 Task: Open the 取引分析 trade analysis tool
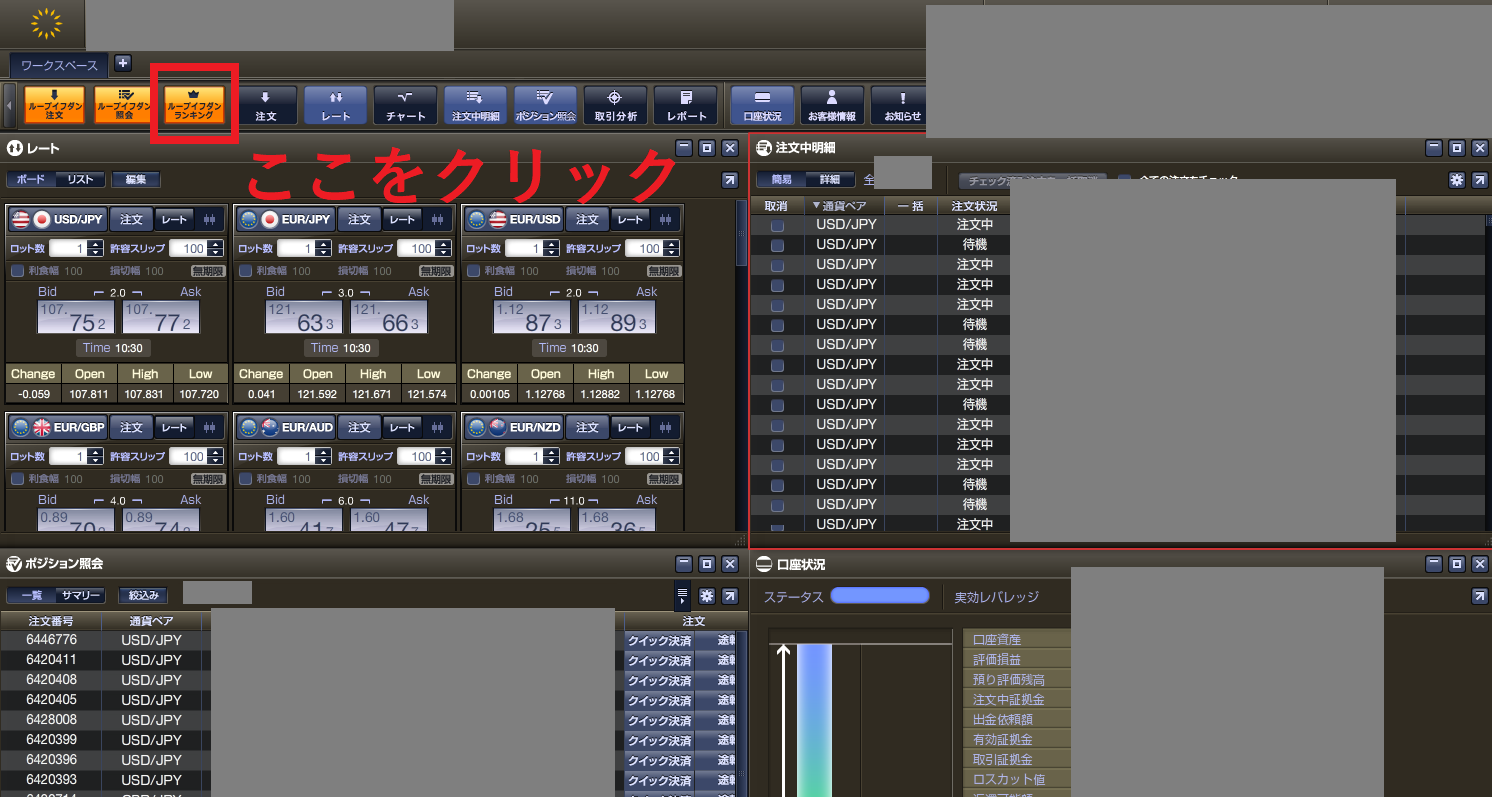(615, 104)
